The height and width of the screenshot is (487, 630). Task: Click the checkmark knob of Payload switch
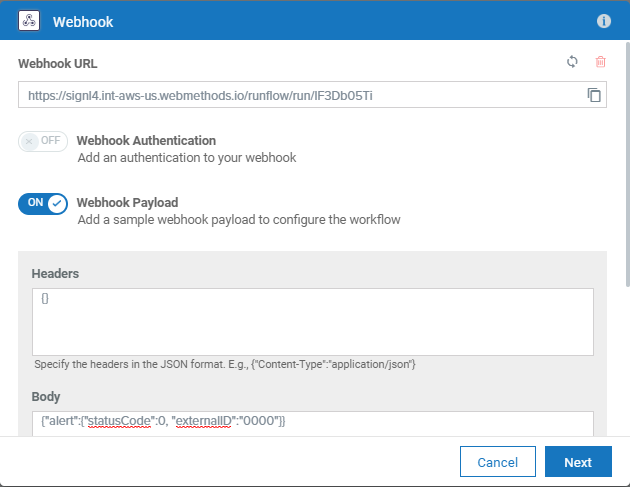tap(57, 204)
